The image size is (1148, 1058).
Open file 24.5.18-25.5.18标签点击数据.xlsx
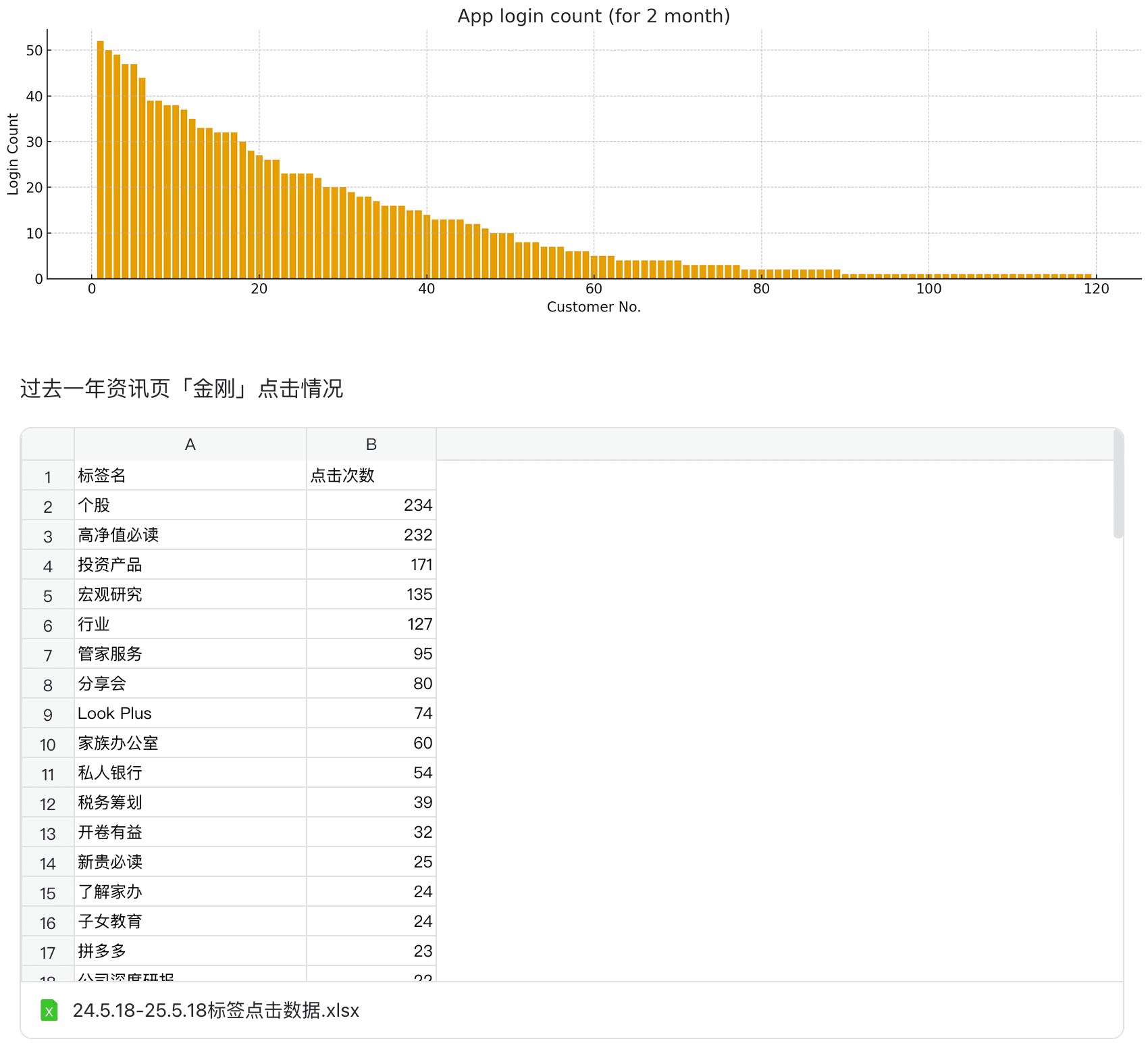(215, 1010)
